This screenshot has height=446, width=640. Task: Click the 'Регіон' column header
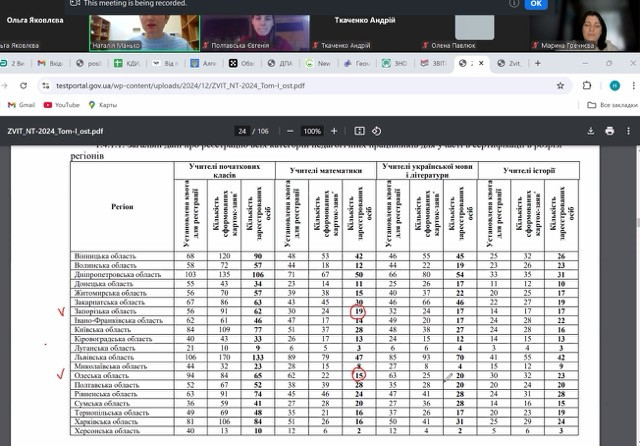tap(122, 206)
